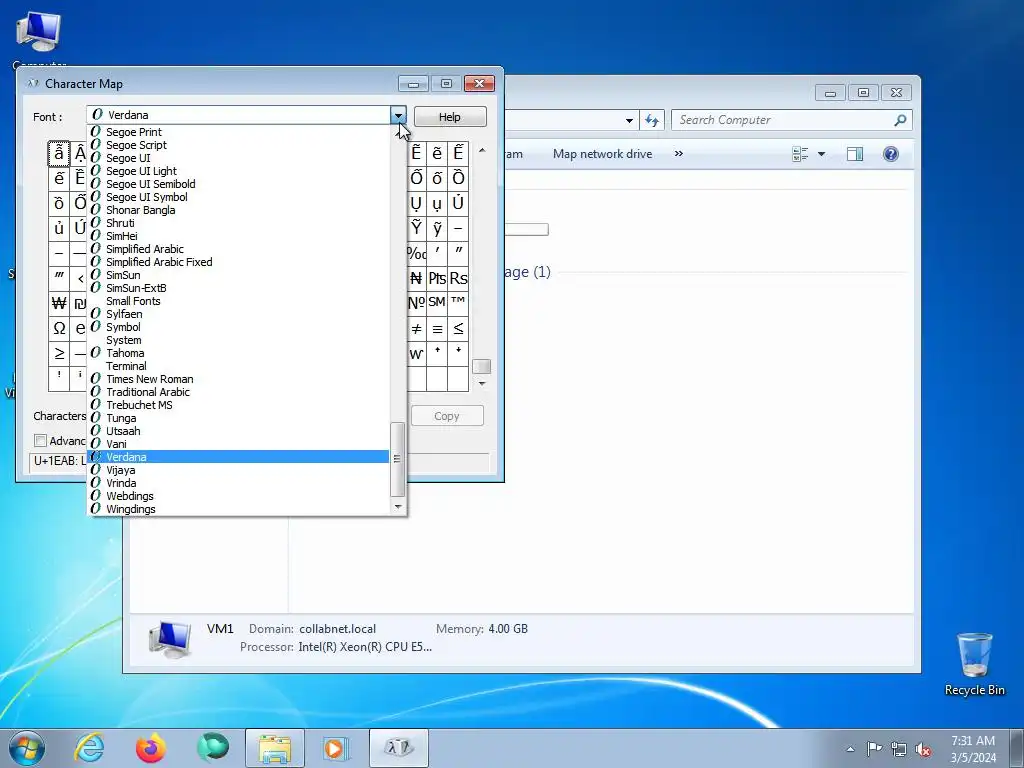Image resolution: width=1024 pixels, height=768 pixels.
Task: Select Segoe UI Light font
Action: [238, 171]
